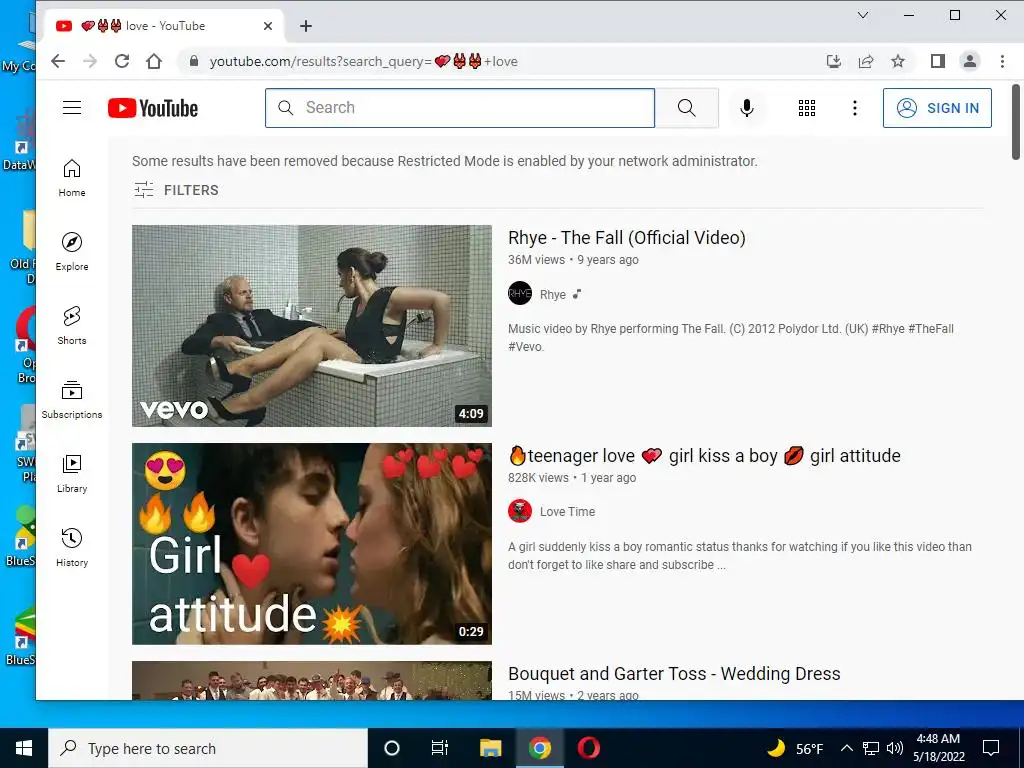Click the #Rhye hashtag in description

[x=887, y=329]
